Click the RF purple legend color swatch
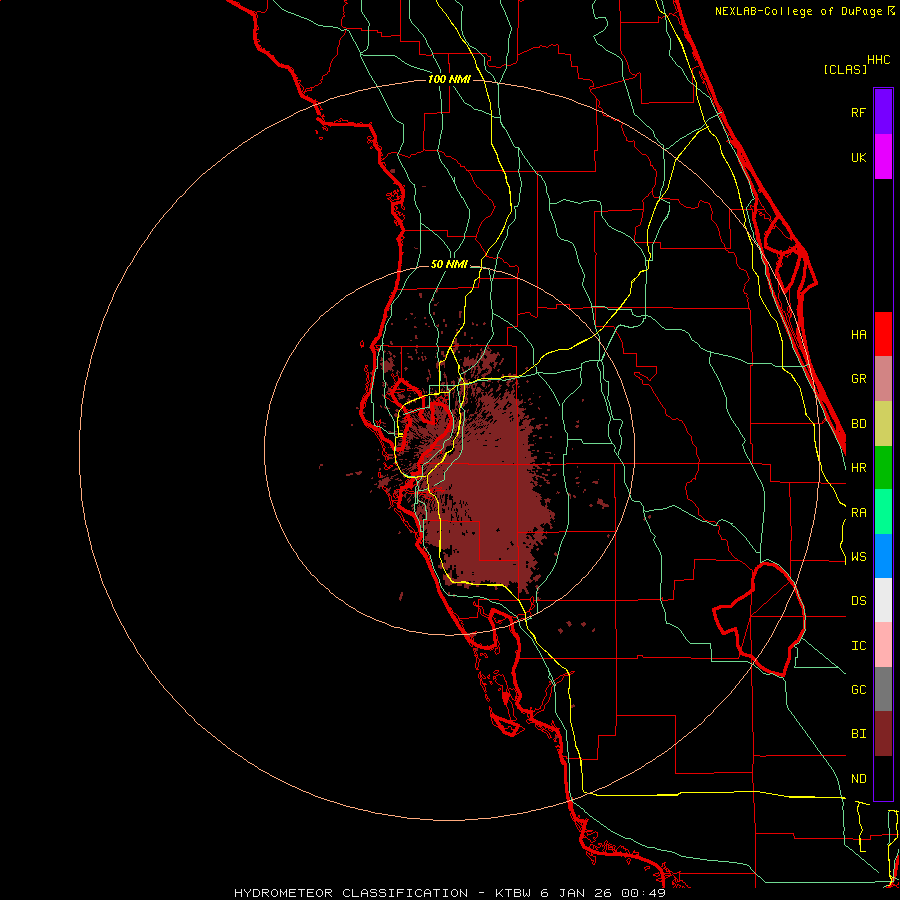The image size is (900, 900). [x=883, y=112]
